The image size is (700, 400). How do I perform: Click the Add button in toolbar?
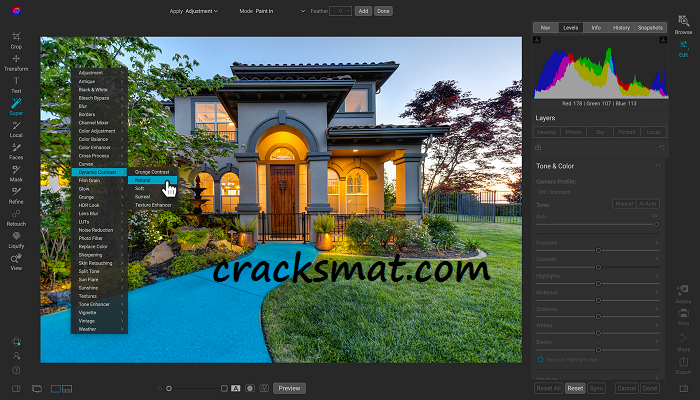(363, 11)
